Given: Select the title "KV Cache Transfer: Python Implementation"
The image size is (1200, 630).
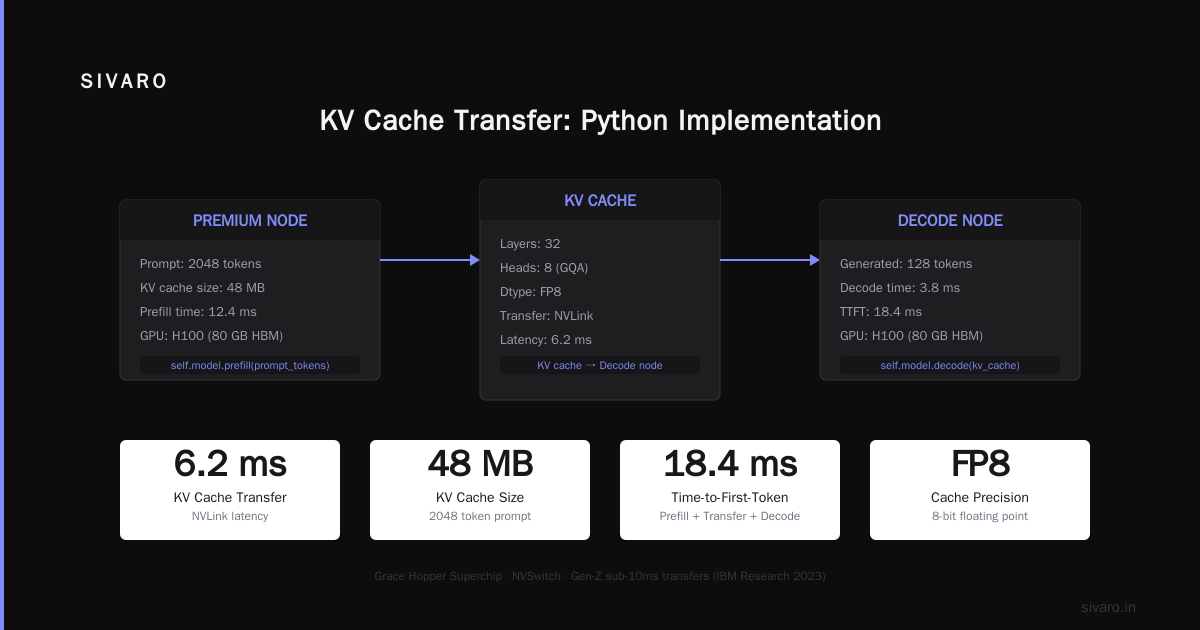Looking at the screenshot, I should (x=600, y=121).
